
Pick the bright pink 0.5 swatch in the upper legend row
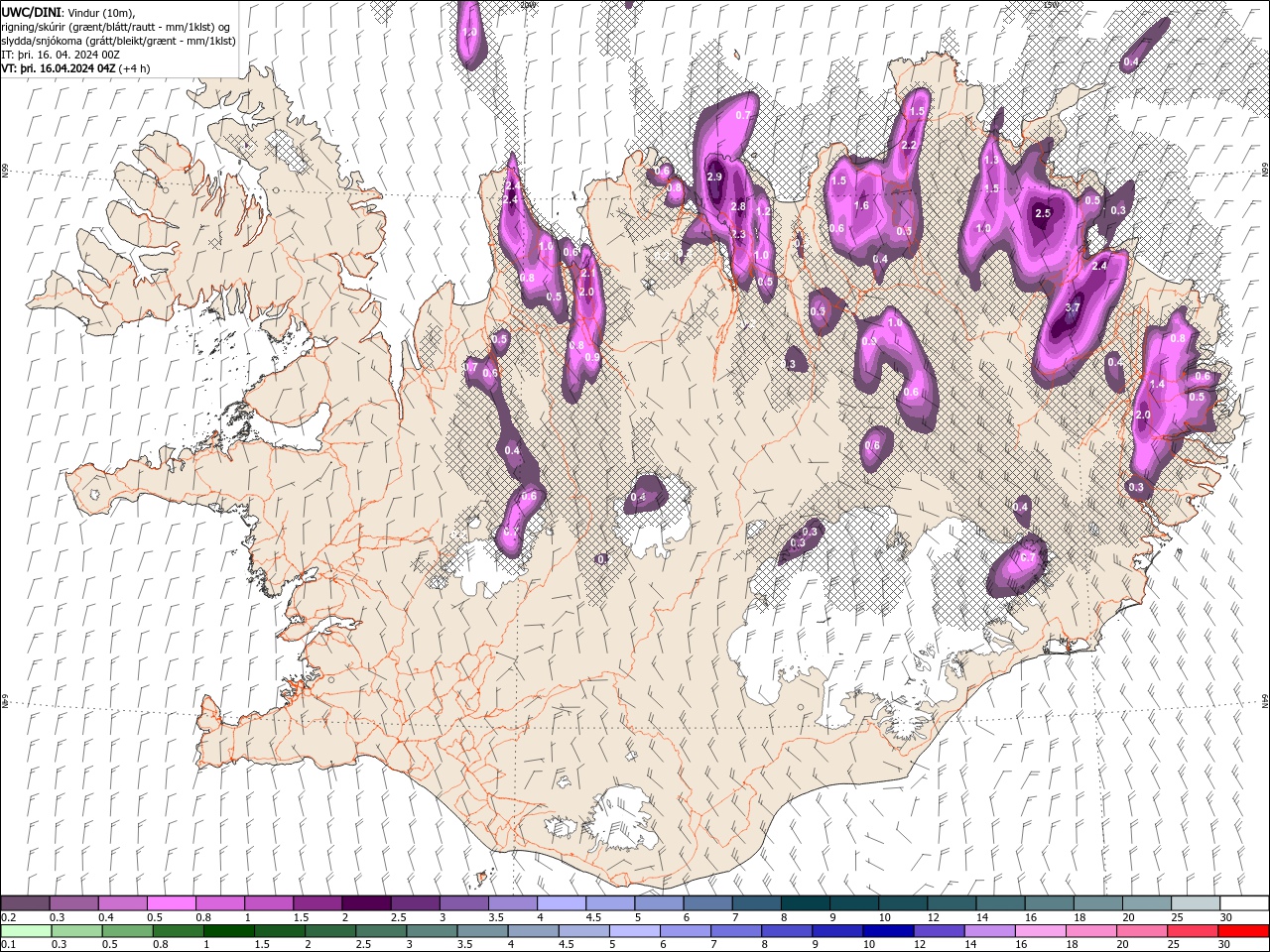[x=171, y=903]
